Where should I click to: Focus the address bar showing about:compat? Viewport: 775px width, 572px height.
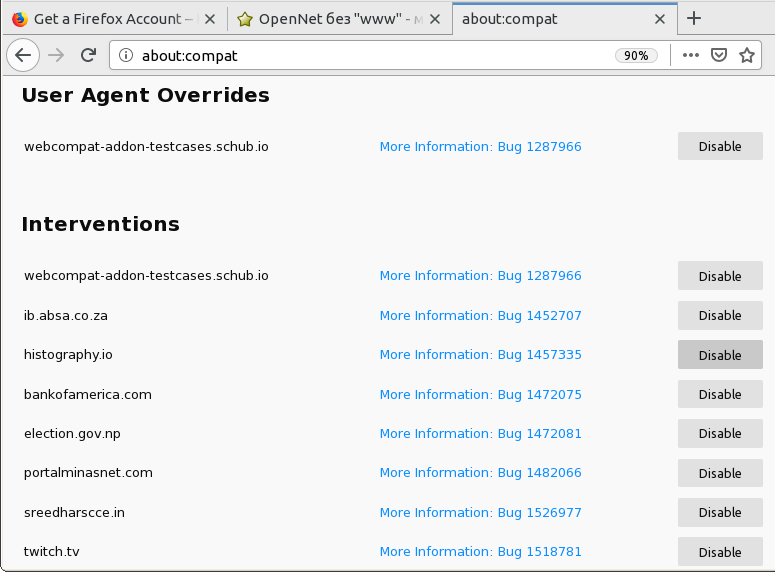(370, 56)
